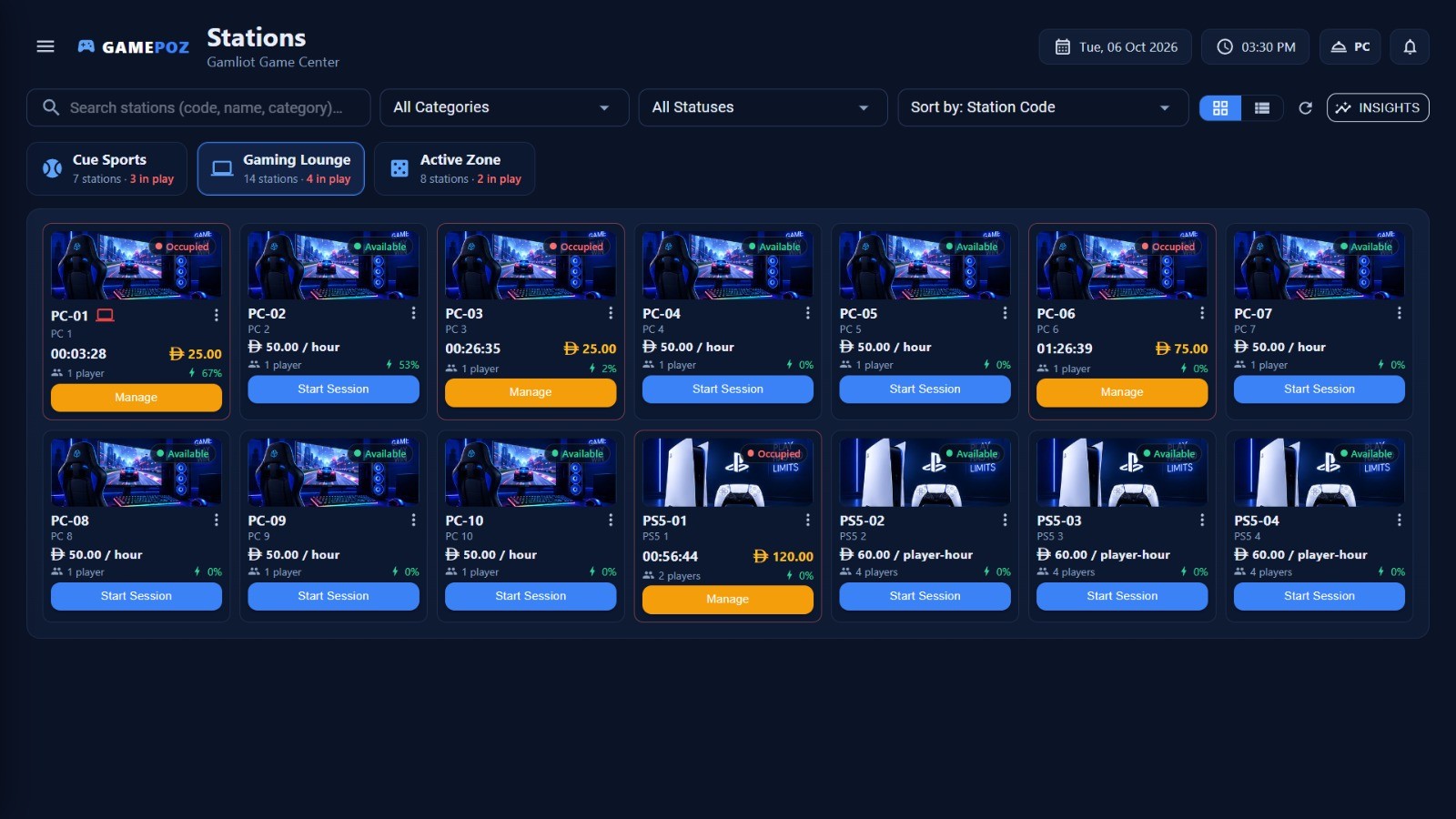Start Session on PS5-03
Image resolution: width=1456 pixels, height=819 pixels.
[x=1122, y=596]
